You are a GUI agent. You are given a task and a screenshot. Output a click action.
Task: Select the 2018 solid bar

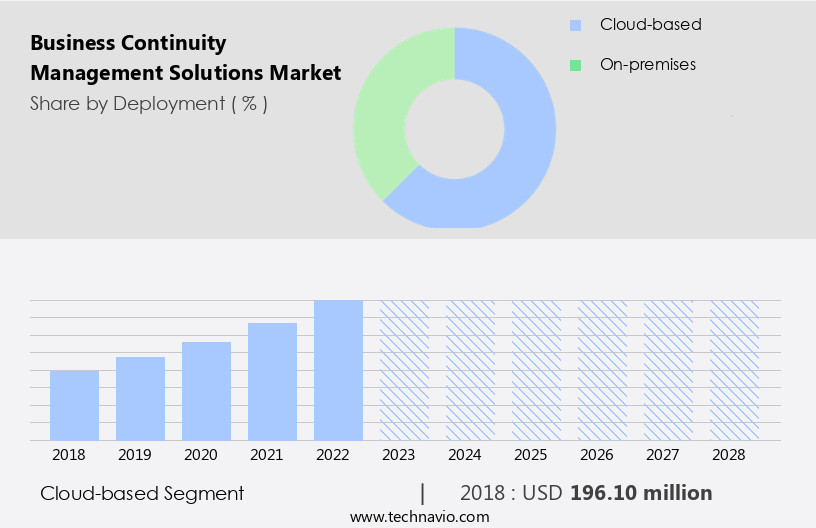coord(74,405)
